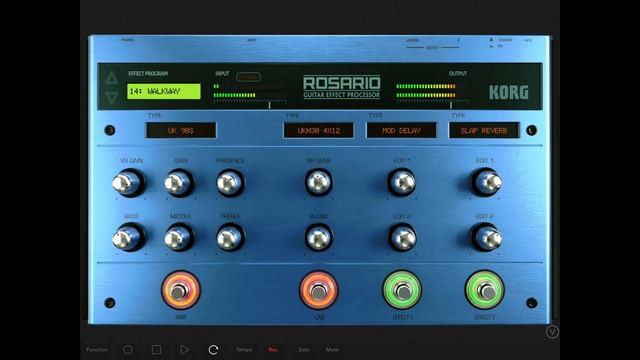The image size is (640, 360).
Task: Toggle the Solo button
Action: coord(304,349)
